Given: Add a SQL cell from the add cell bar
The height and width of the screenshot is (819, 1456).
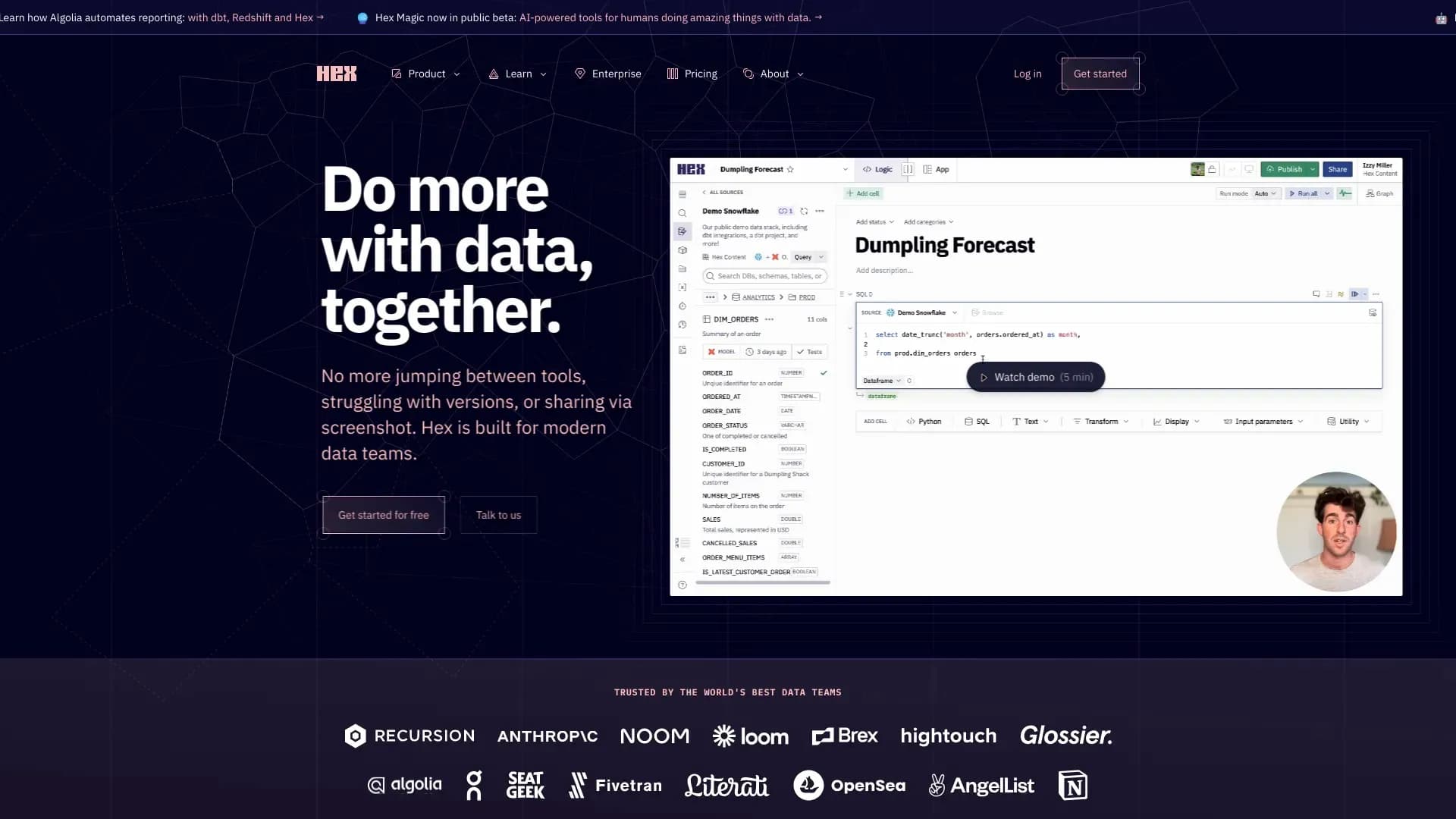Looking at the screenshot, I should pyautogui.click(x=977, y=422).
